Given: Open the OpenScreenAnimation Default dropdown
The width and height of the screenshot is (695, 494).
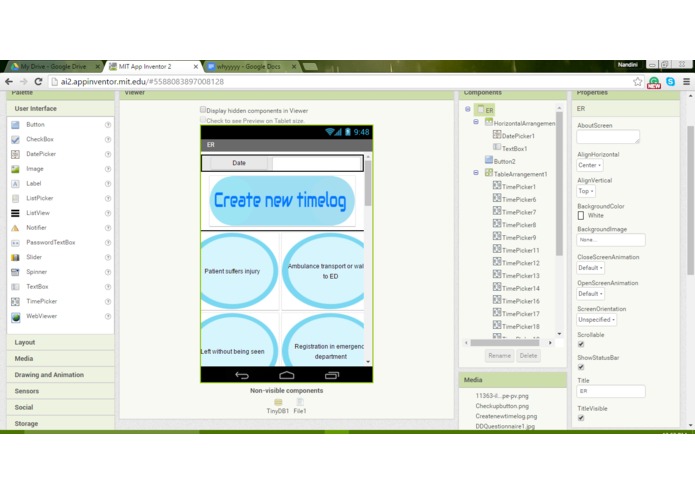Looking at the screenshot, I should pos(591,294).
